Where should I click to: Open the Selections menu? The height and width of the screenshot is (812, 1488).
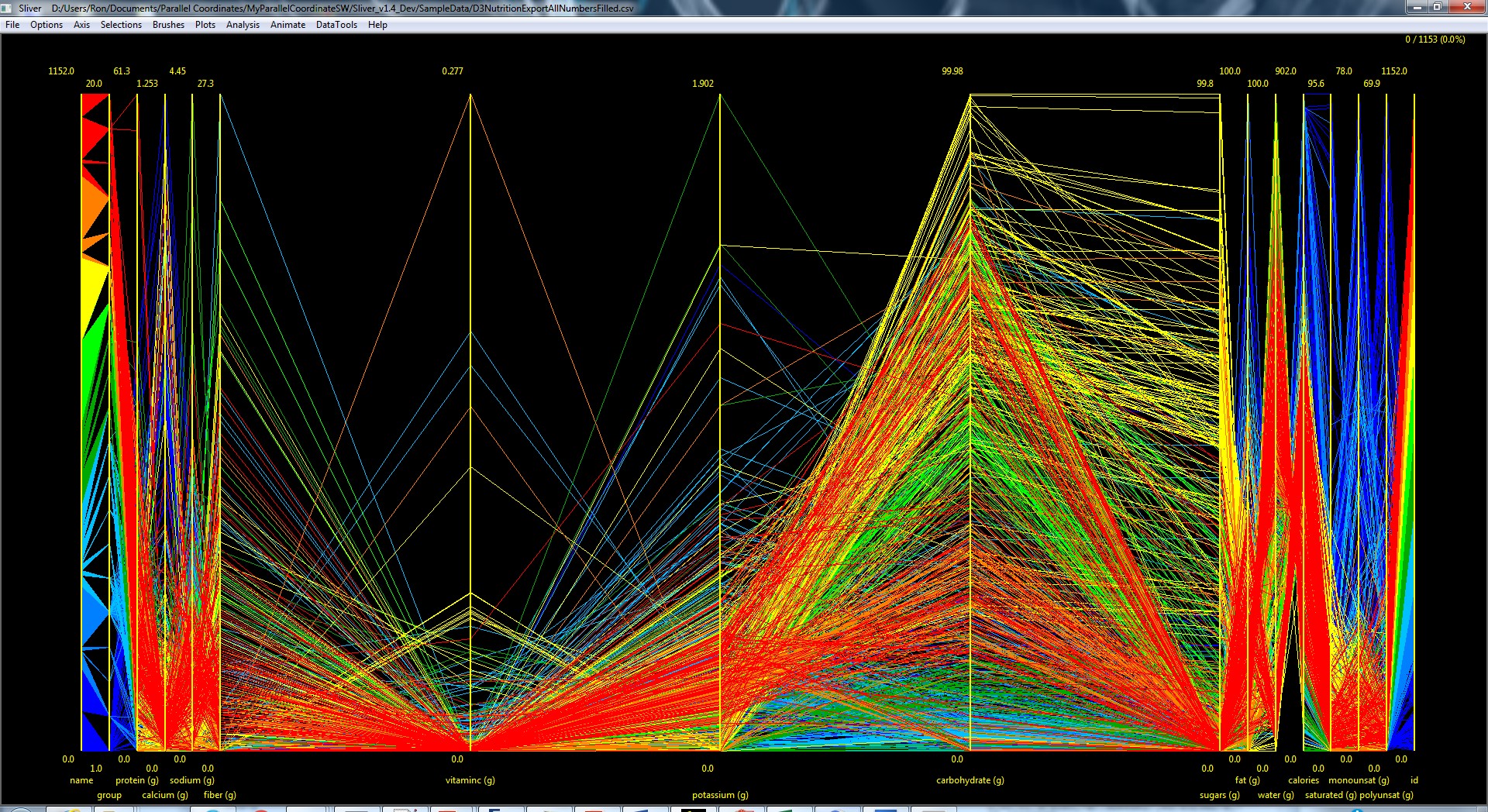(x=121, y=25)
